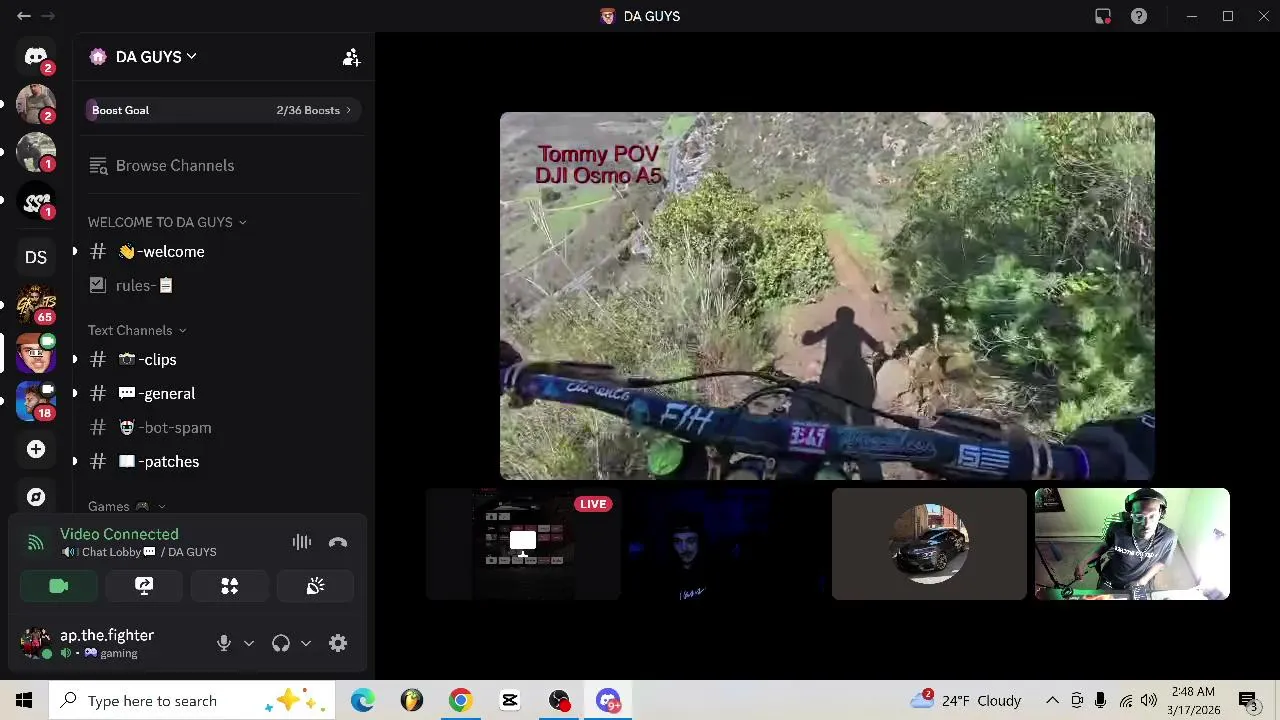
Task: Show hidden tray icons arrow
Action: [x=1052, y=701]
